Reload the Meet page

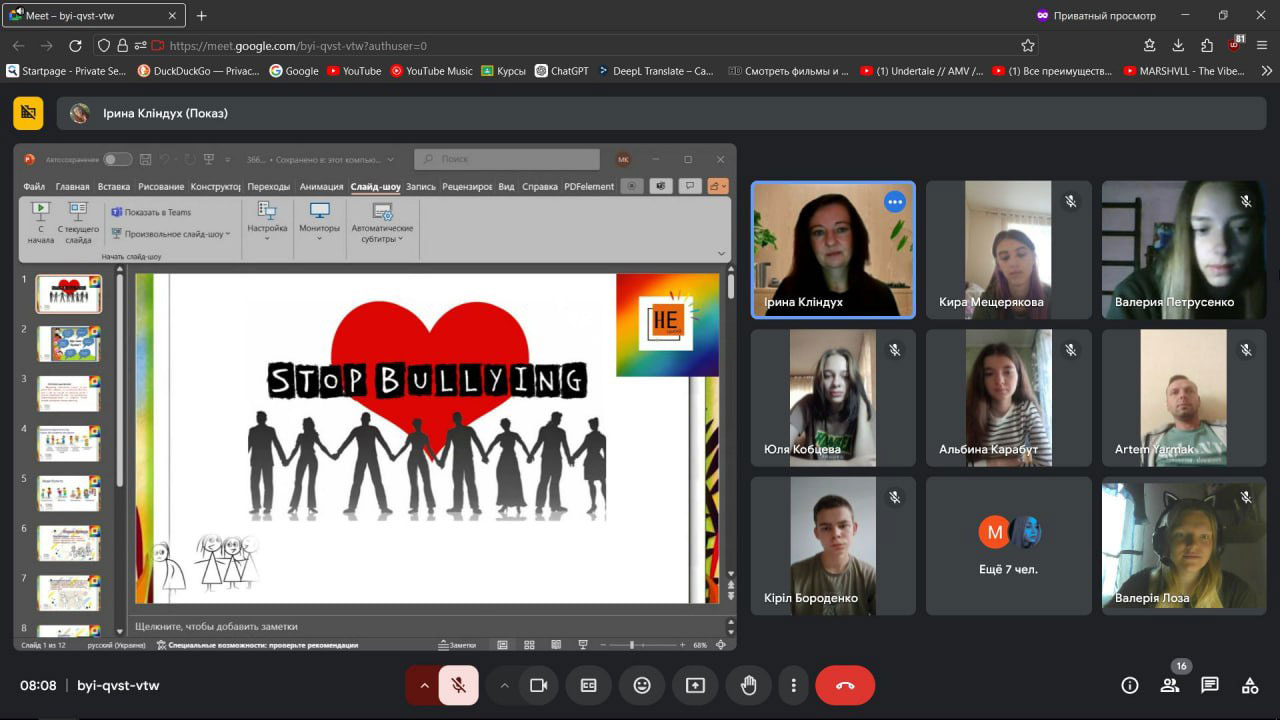(75, 45)
